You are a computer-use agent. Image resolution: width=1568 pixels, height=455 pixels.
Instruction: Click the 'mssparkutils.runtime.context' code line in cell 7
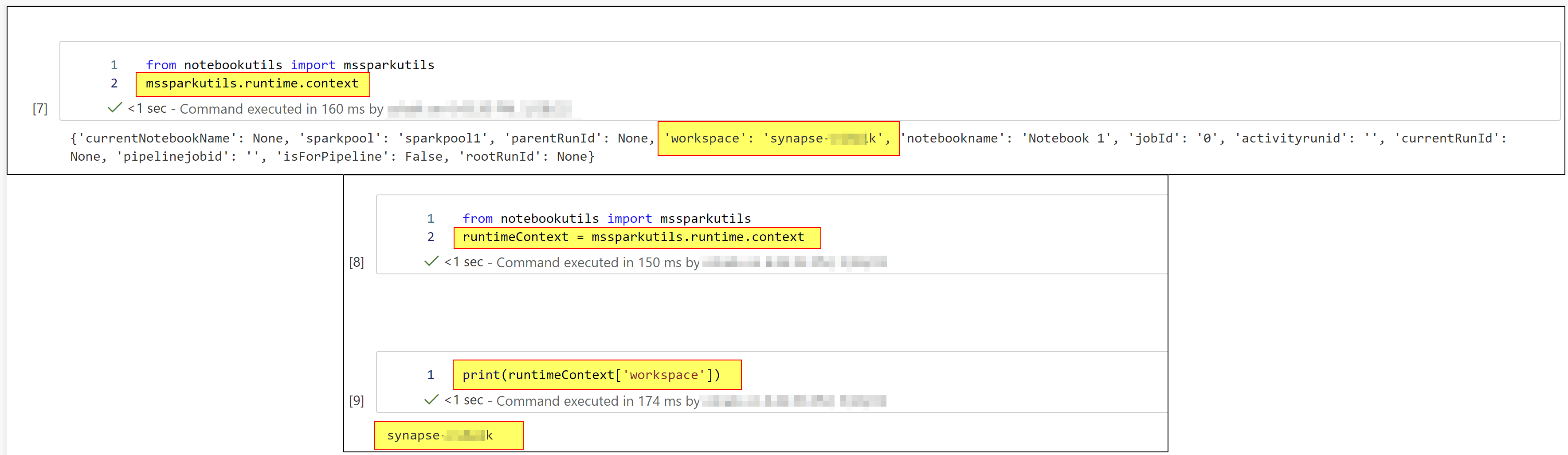(x=252, y=83)
